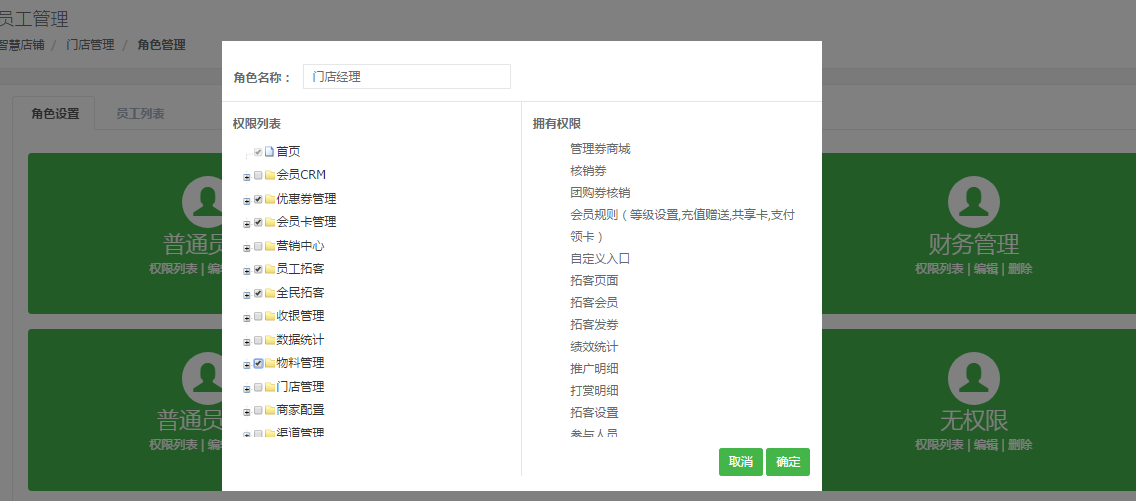Click the folder icon of 会员CRM
The width and height of the screenshot is (1136, 501).
click(270, 175)
